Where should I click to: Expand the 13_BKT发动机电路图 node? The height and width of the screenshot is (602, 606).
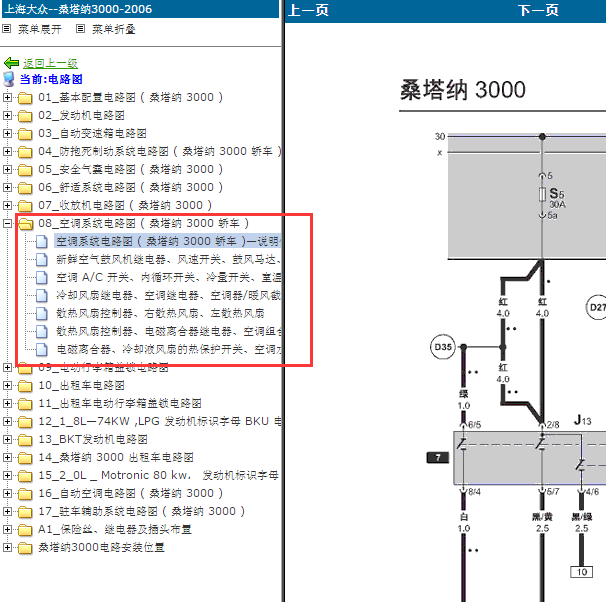(x=7, y=439)
